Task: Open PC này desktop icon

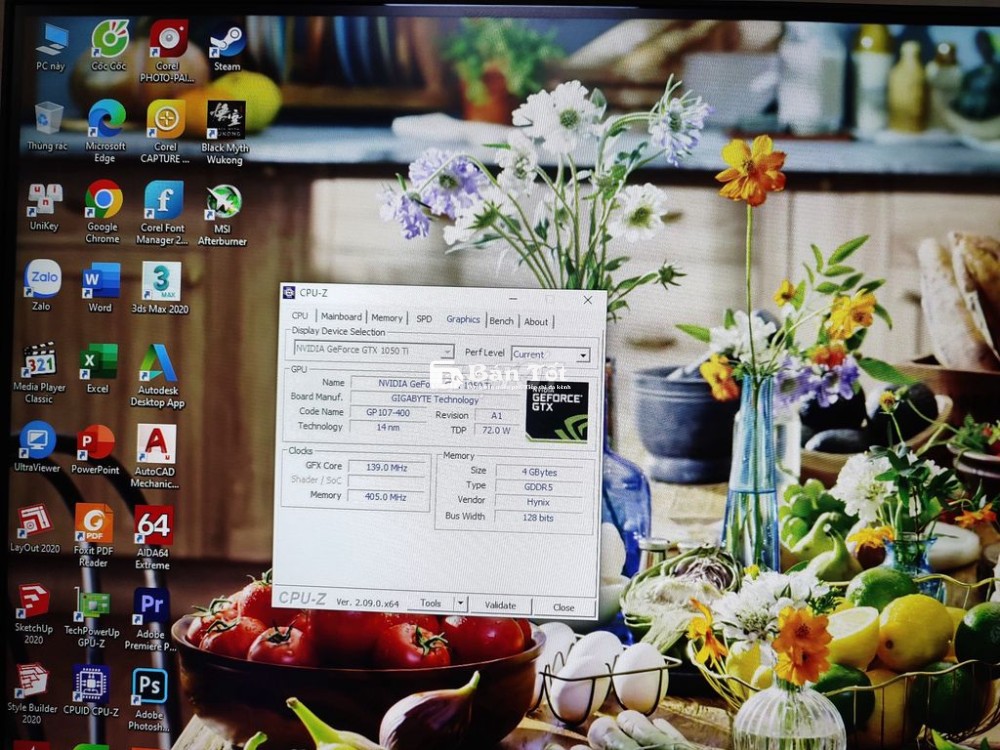Action: pyautogui.click(x=51, y=46)
